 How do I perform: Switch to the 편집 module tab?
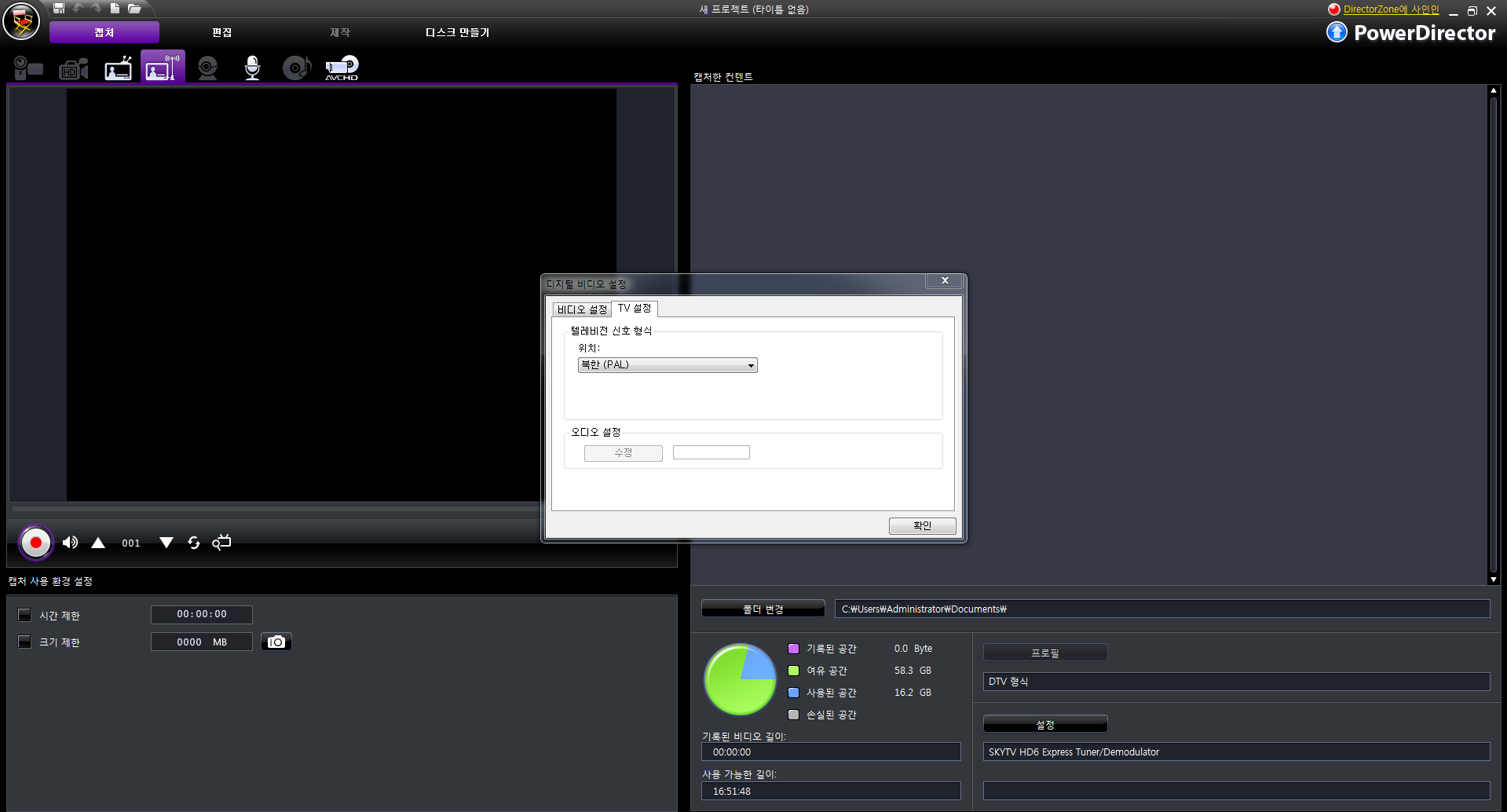(222, 32)
